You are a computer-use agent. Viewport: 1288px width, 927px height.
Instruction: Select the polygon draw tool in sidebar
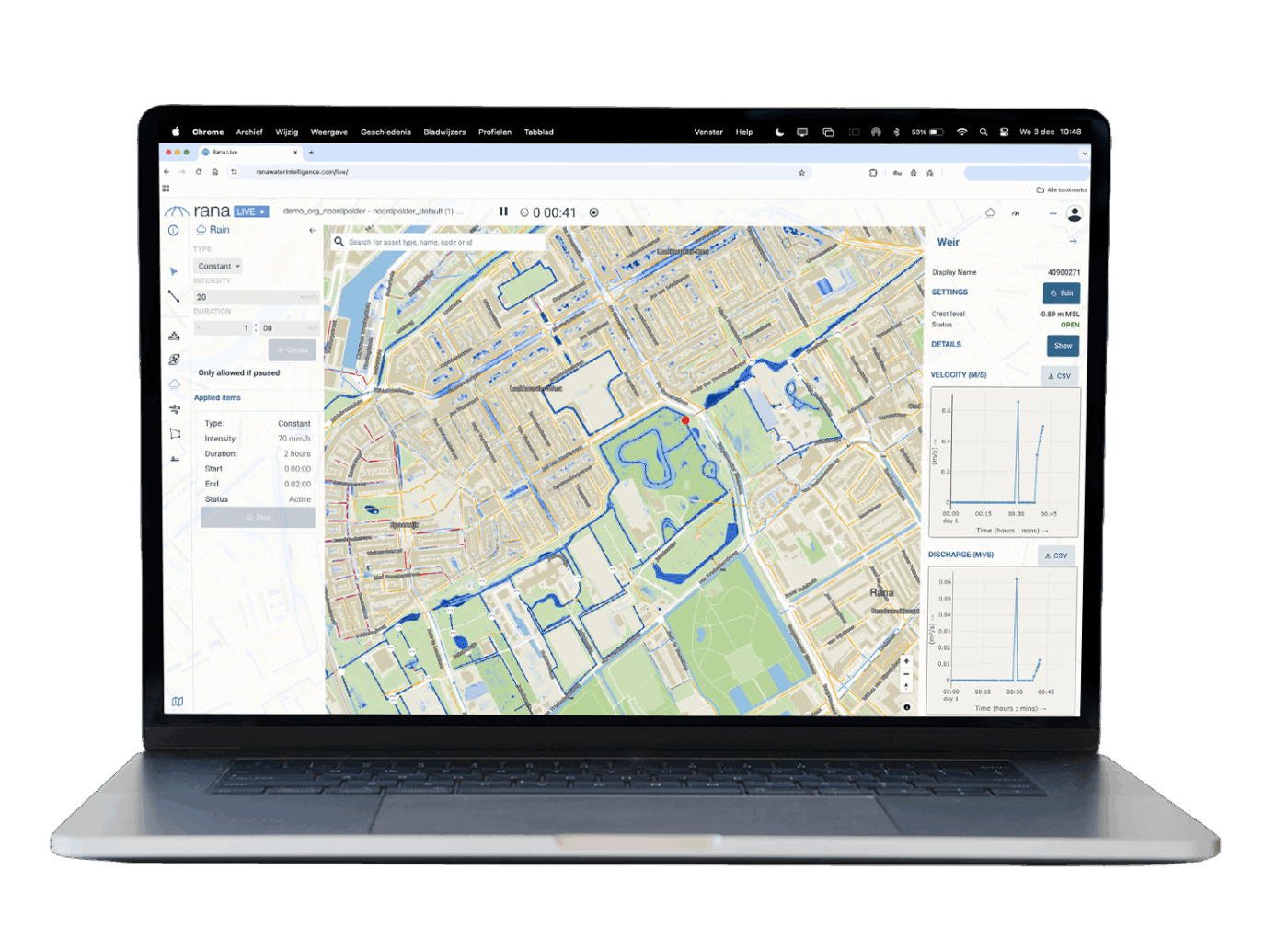pos(175,433)
